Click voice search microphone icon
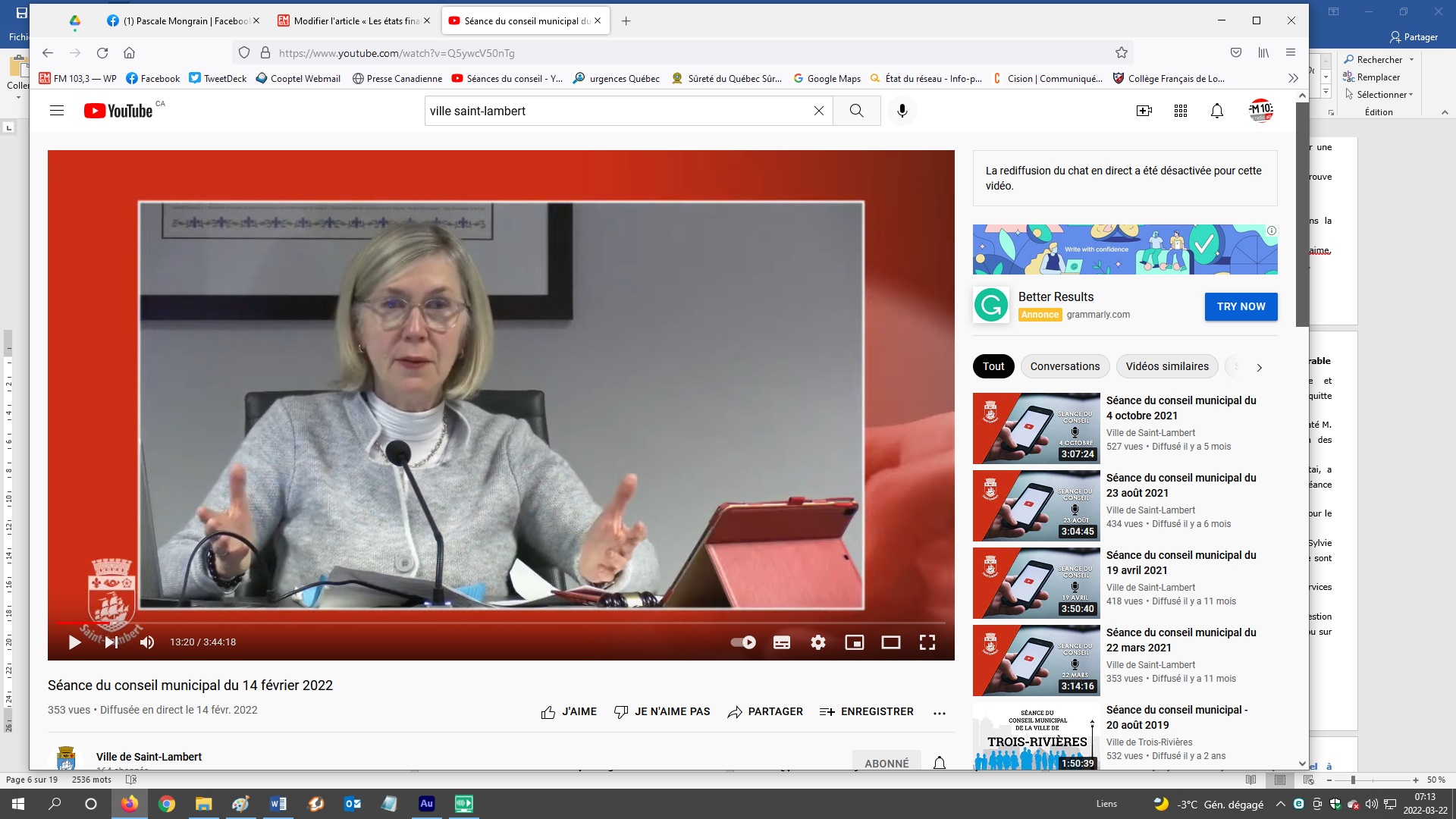This screenshot has height=819, width=1456. pos(902,111)
